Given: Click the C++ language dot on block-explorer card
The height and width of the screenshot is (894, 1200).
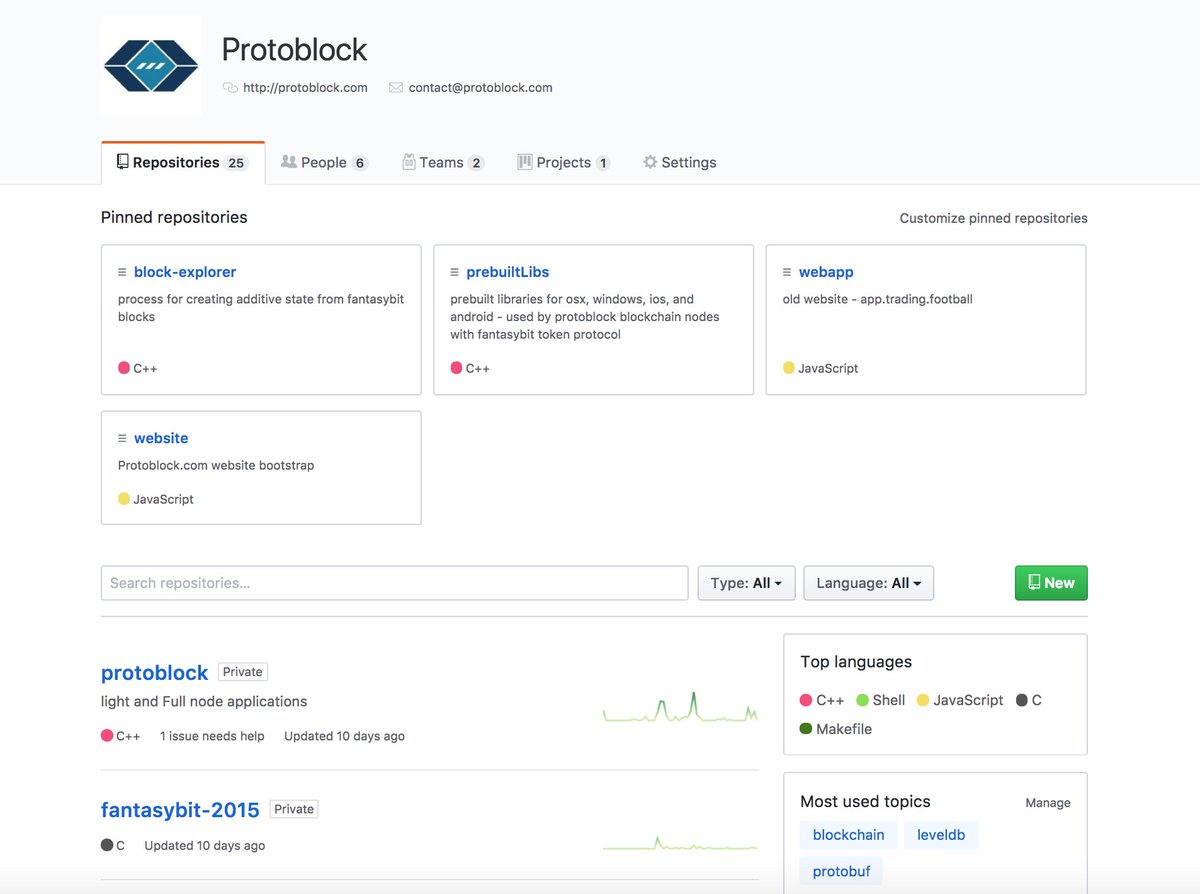Looking at the screenshot, I should (124, 368).
